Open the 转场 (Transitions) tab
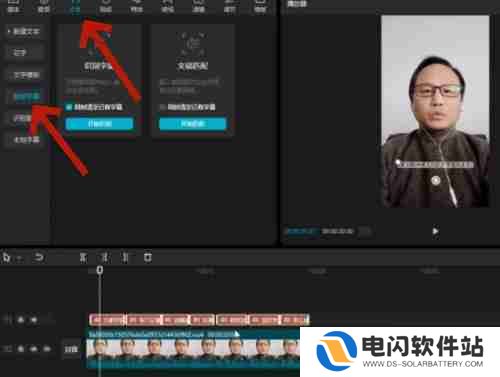Viewport: 500px width, 377px height. 167,6
